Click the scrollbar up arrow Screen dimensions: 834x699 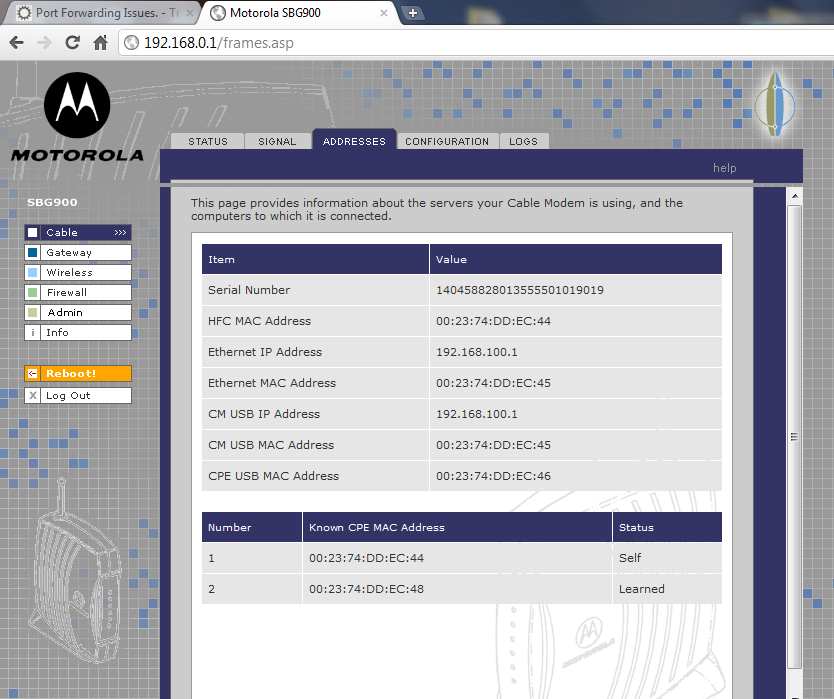[795, 196]
